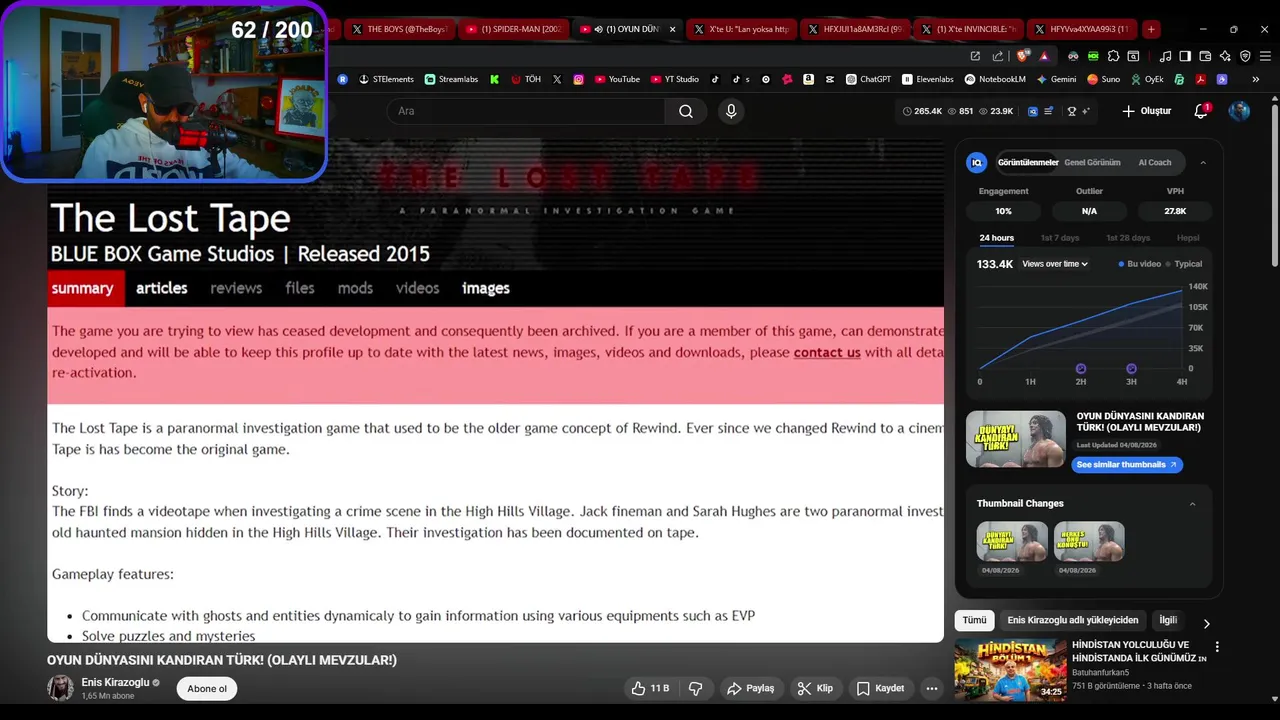
Task: Switch to the Görüntülenmeler tab
Action: pyautogui.click(x=1027, y=162)
